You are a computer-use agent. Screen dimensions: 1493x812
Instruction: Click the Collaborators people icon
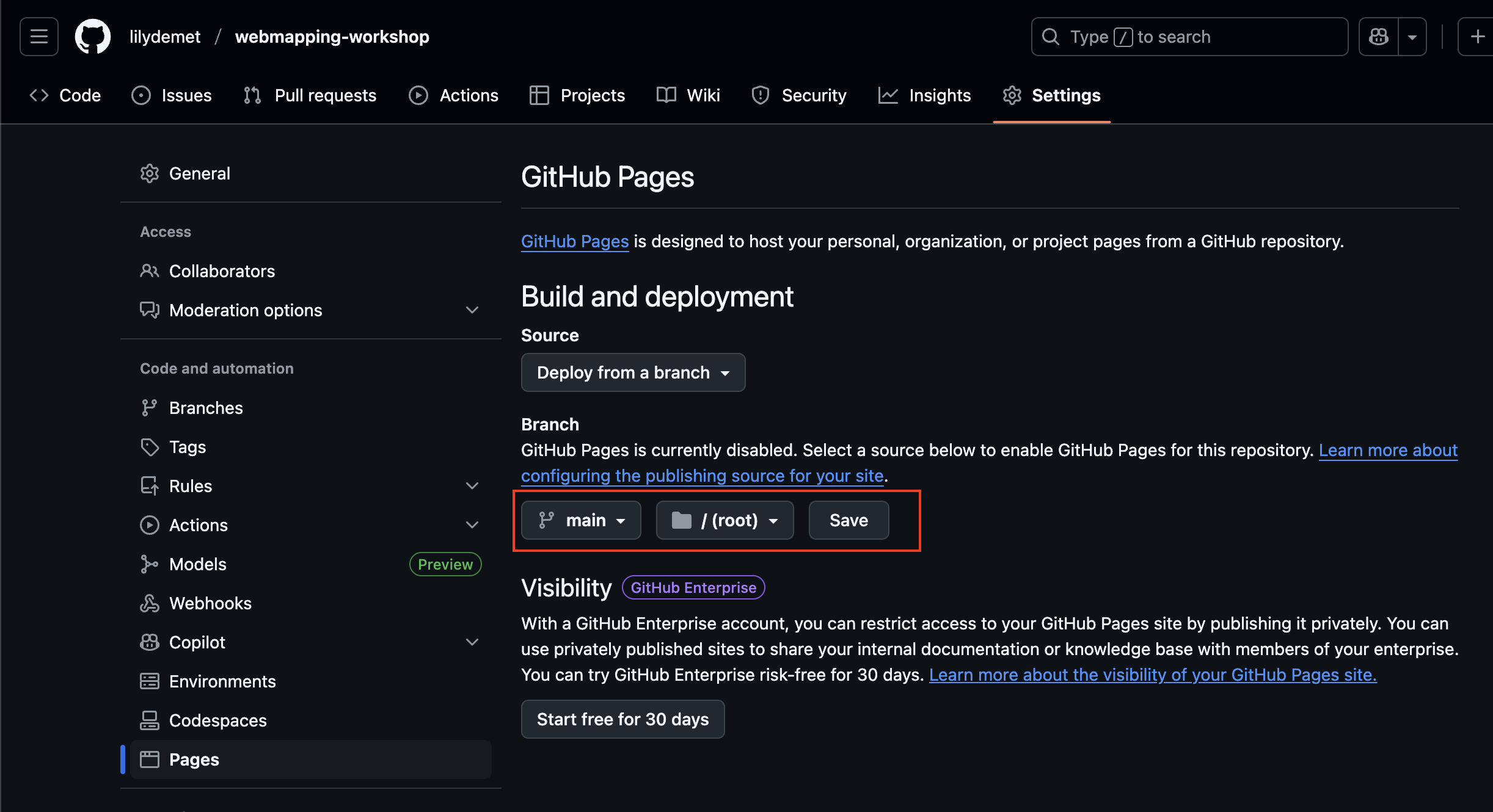pos(150,271)
